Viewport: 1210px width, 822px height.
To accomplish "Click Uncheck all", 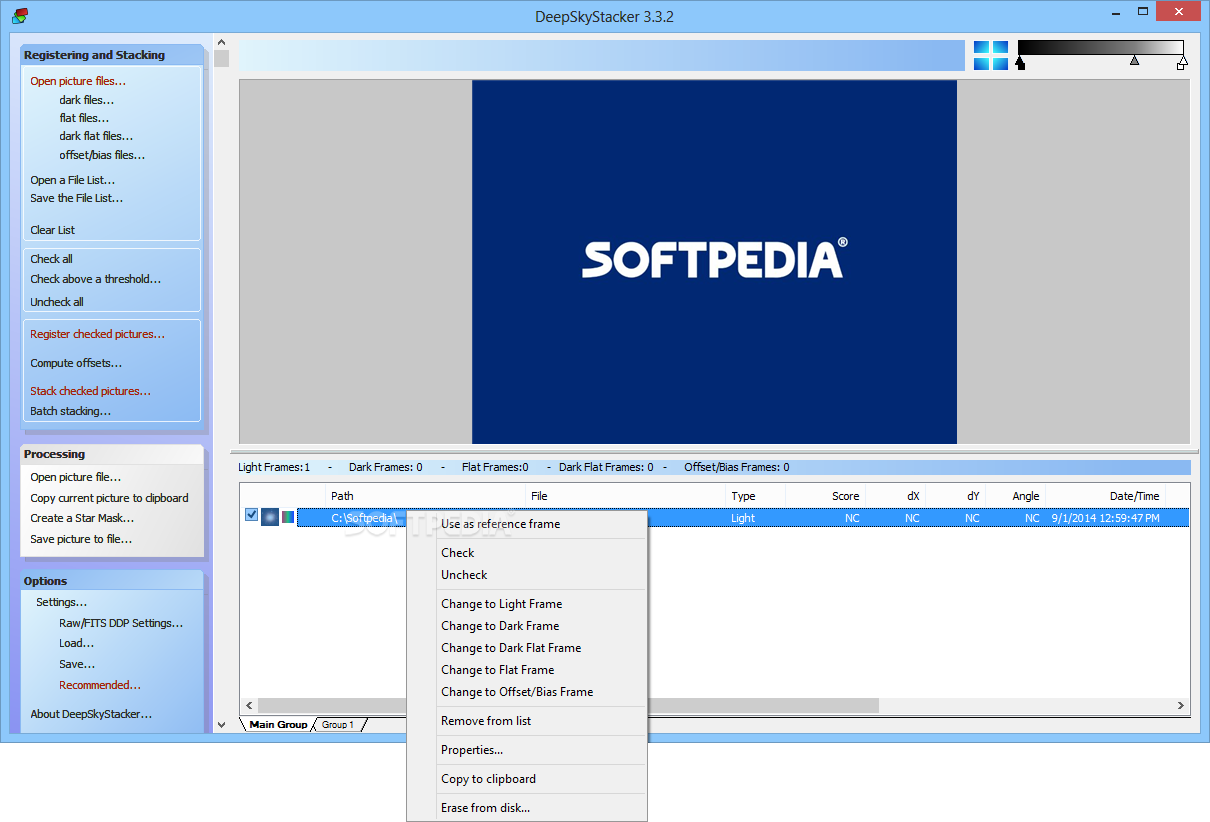I will (x=57, y=302).
